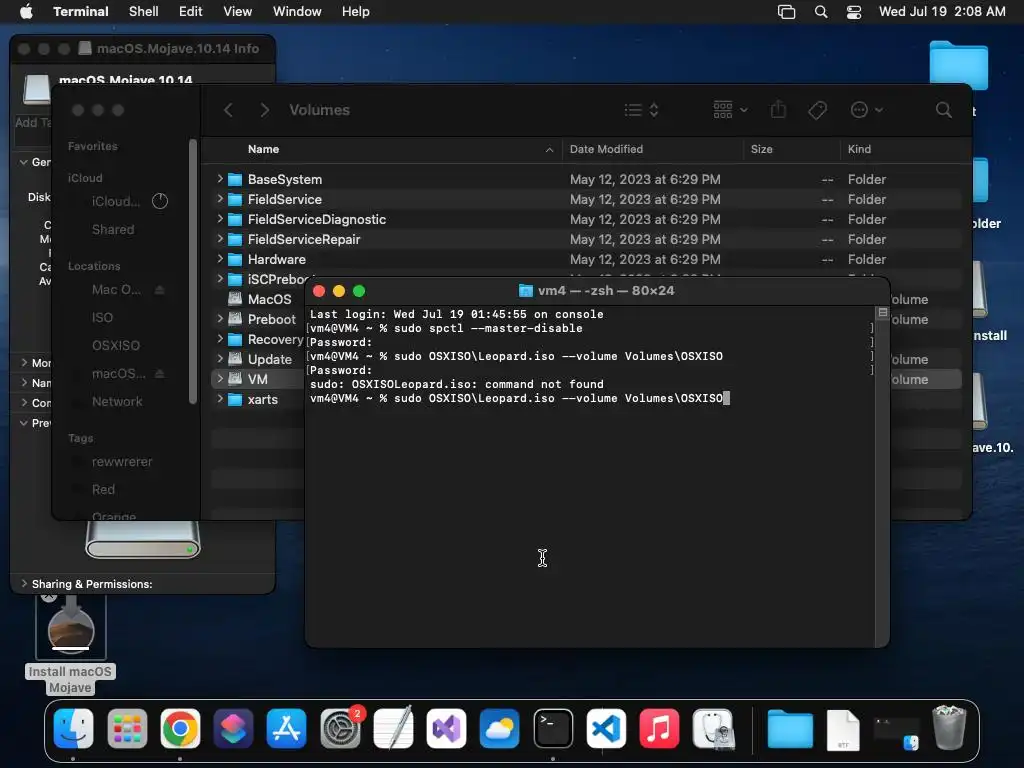The image size is (1024, 768).
Task: Open the Window menu
Action: [297, 12]
